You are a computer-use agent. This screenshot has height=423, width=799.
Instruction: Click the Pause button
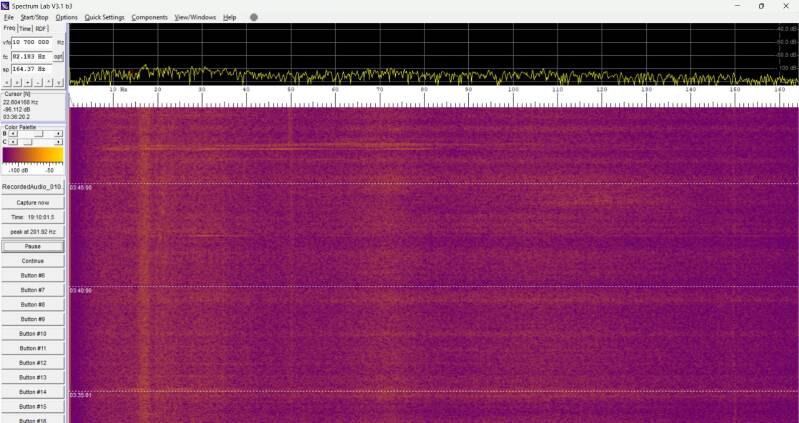point(33,246)
